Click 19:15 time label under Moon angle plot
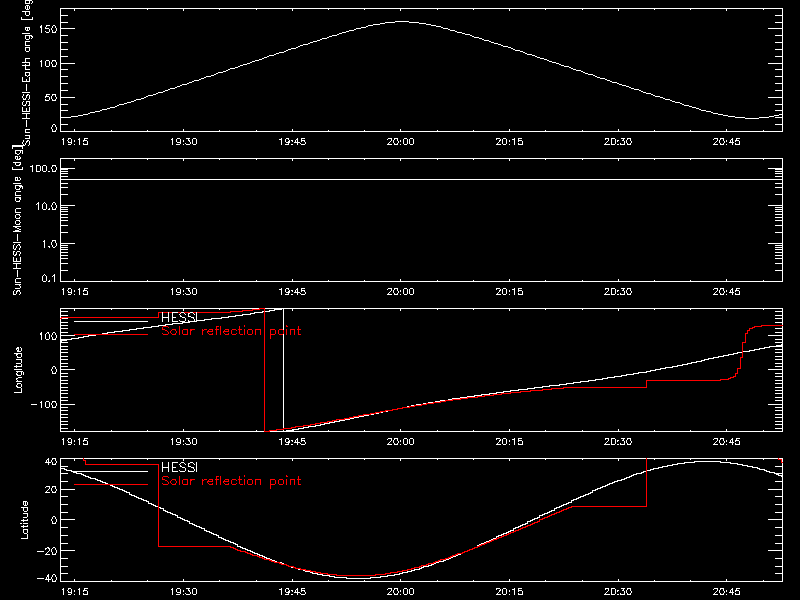The width and height of the screenshot is (800, 600). (74, 292)
